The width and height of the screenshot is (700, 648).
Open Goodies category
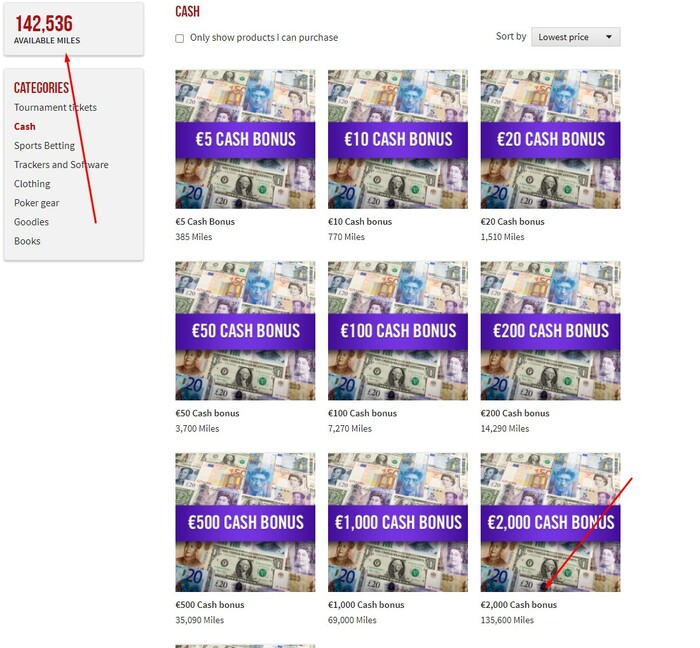(x=31, y=222)
